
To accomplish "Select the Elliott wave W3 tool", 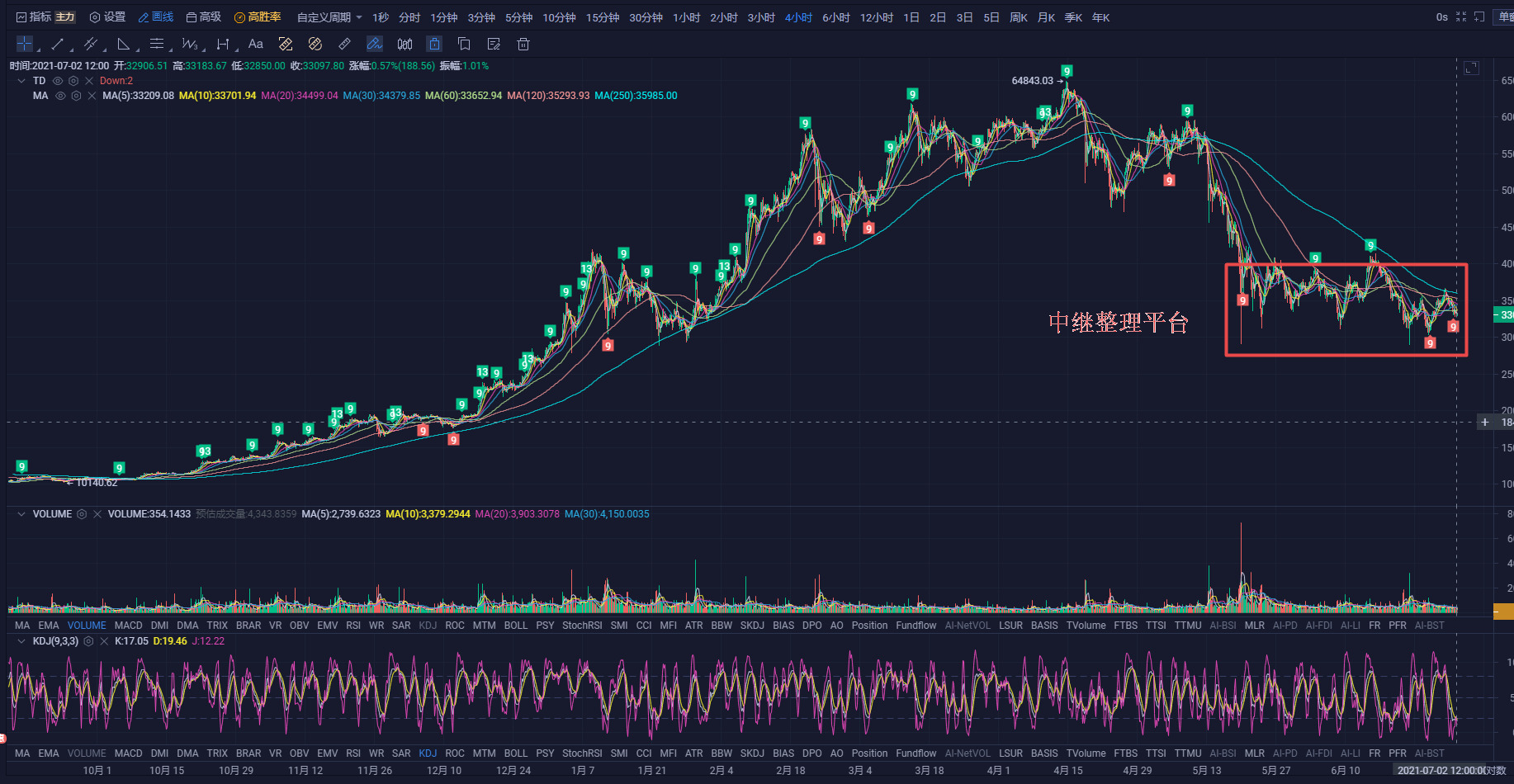I will tap(189, 44).
